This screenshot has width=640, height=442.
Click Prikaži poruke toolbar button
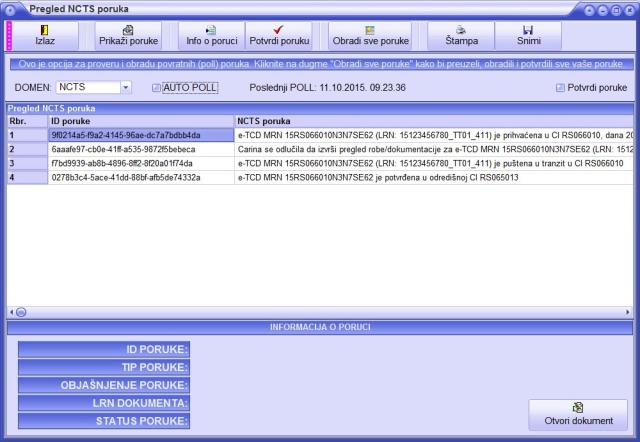pyautogui.click(x=128, y=36)
